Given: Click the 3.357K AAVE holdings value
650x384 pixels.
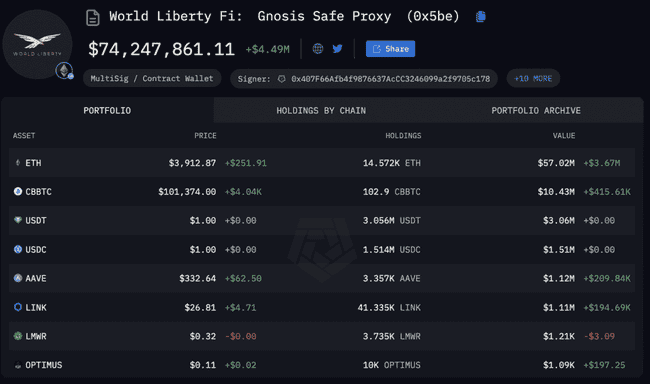Looking at the screenshot, I should (x=392, y=279).
